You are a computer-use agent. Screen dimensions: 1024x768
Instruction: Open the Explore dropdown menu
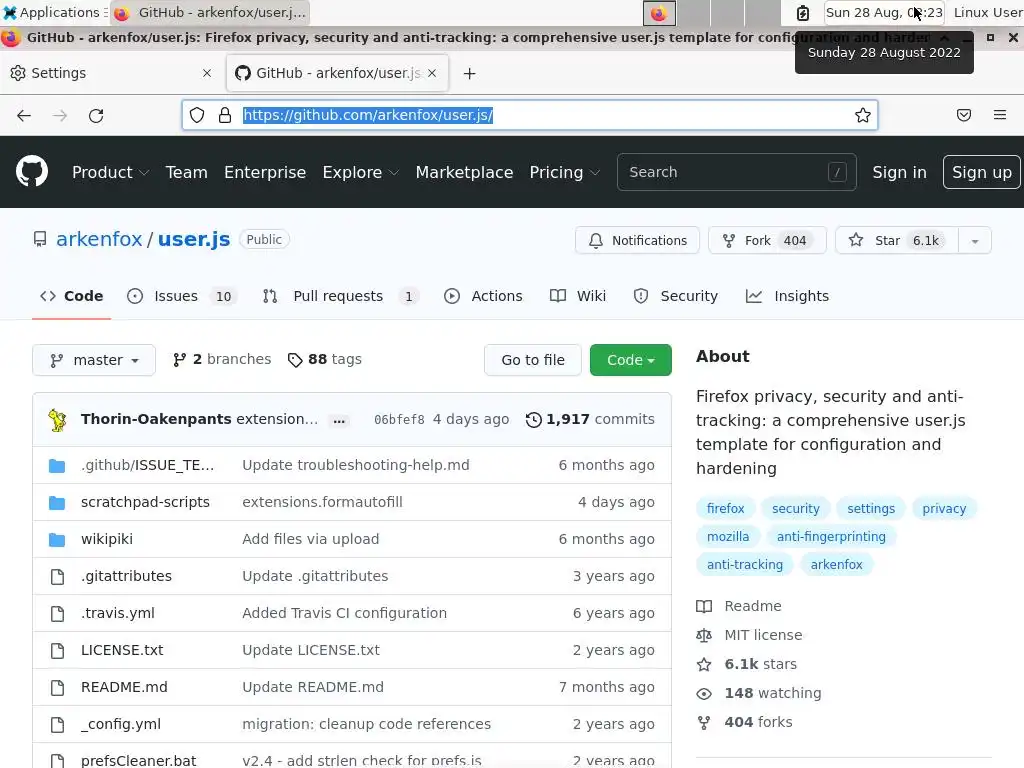point(360,172)
